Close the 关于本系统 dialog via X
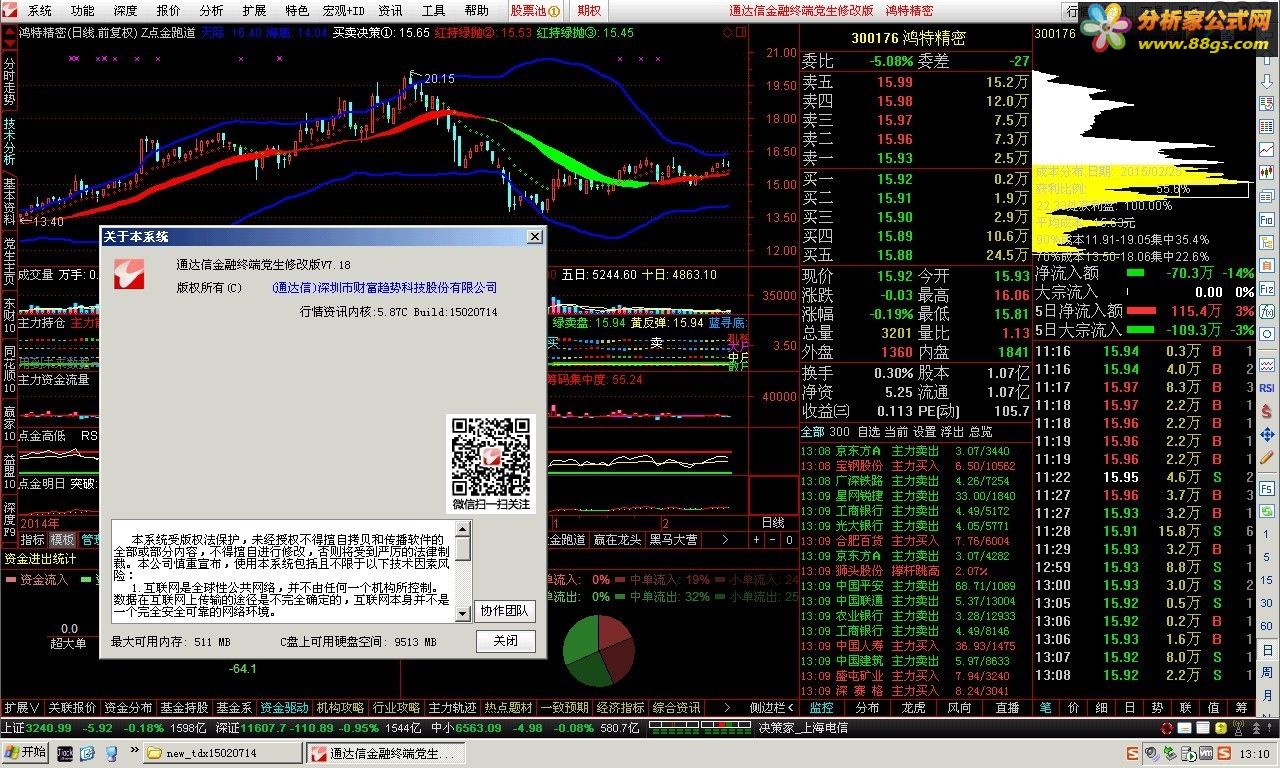 point(535,236)
